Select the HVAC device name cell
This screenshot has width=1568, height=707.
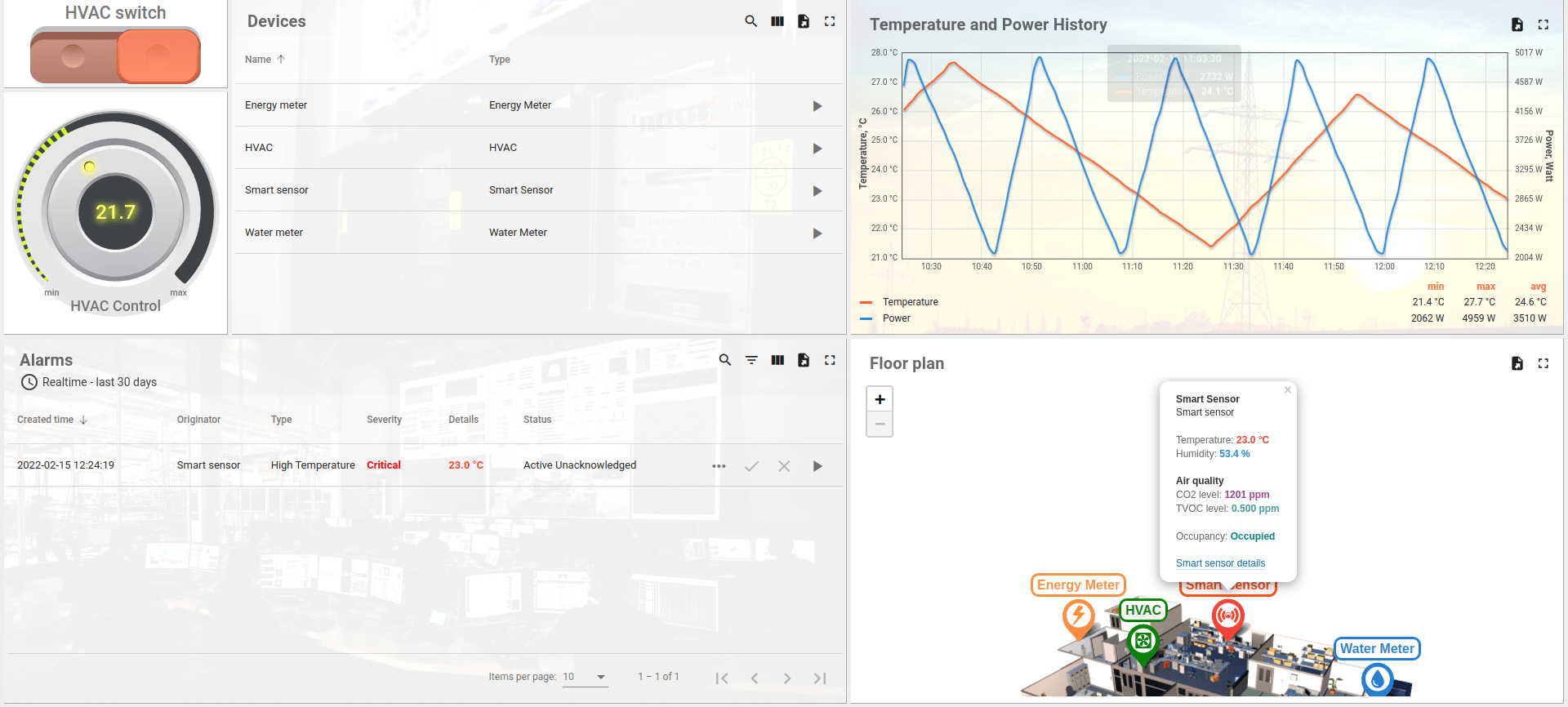259,148
